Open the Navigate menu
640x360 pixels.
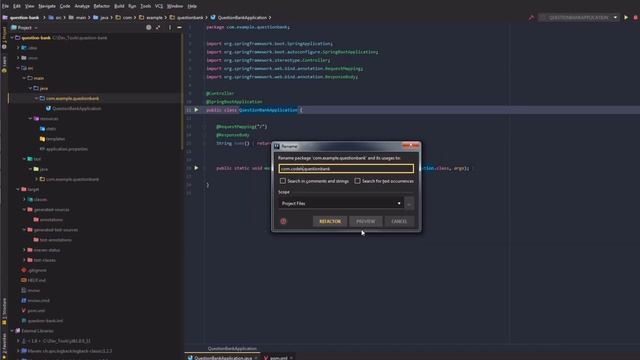(x=47, y=6)
